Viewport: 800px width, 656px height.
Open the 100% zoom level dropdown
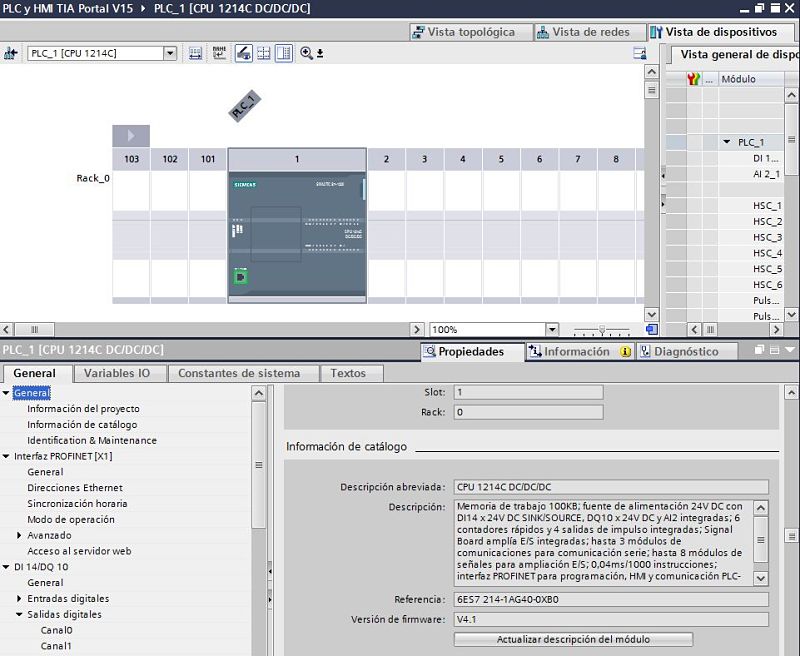(x=551, y=329)
